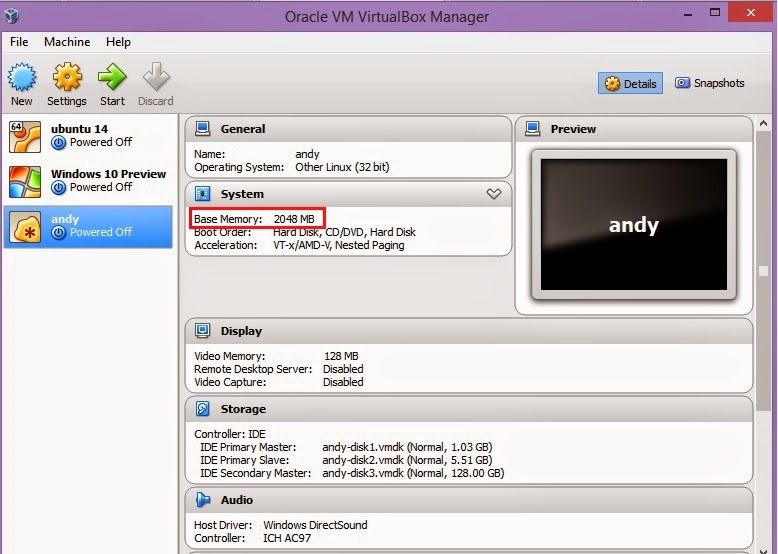Click the New virtual machine icon
The height and width of the screenshot is (554, 778).
22,77
